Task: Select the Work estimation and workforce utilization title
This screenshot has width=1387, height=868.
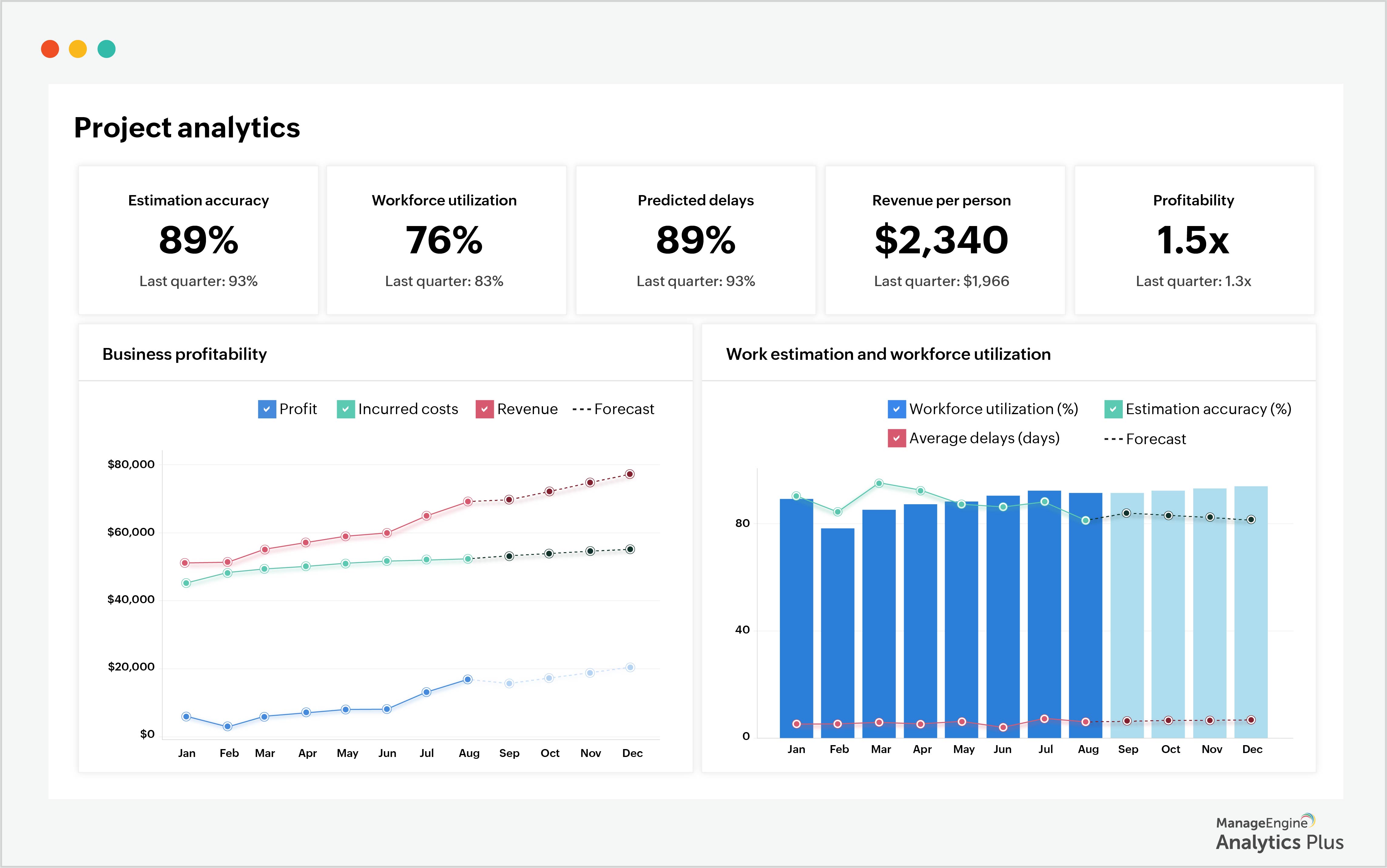Action: click(888, 354)
